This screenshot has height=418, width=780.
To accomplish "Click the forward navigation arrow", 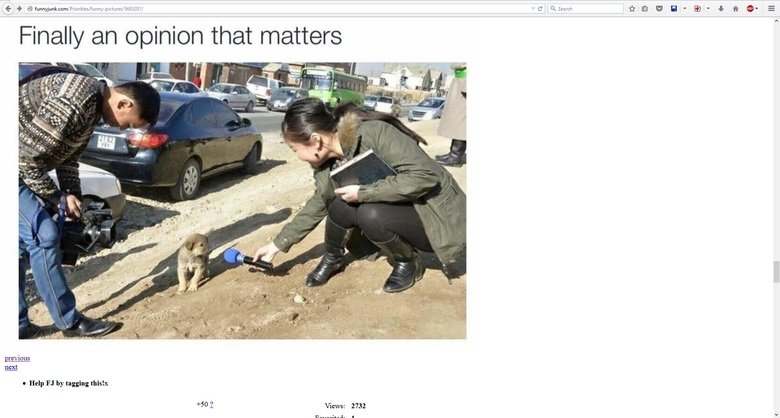I will [19, 8].
